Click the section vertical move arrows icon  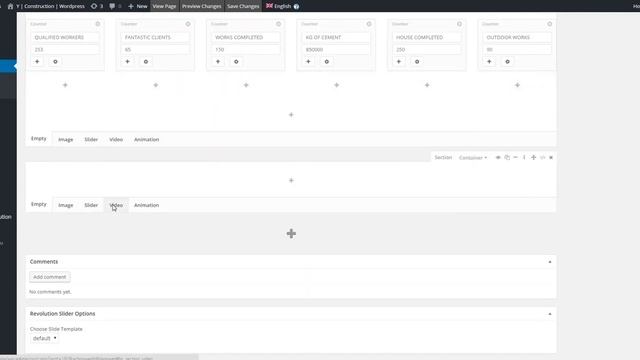coord(524,158)
